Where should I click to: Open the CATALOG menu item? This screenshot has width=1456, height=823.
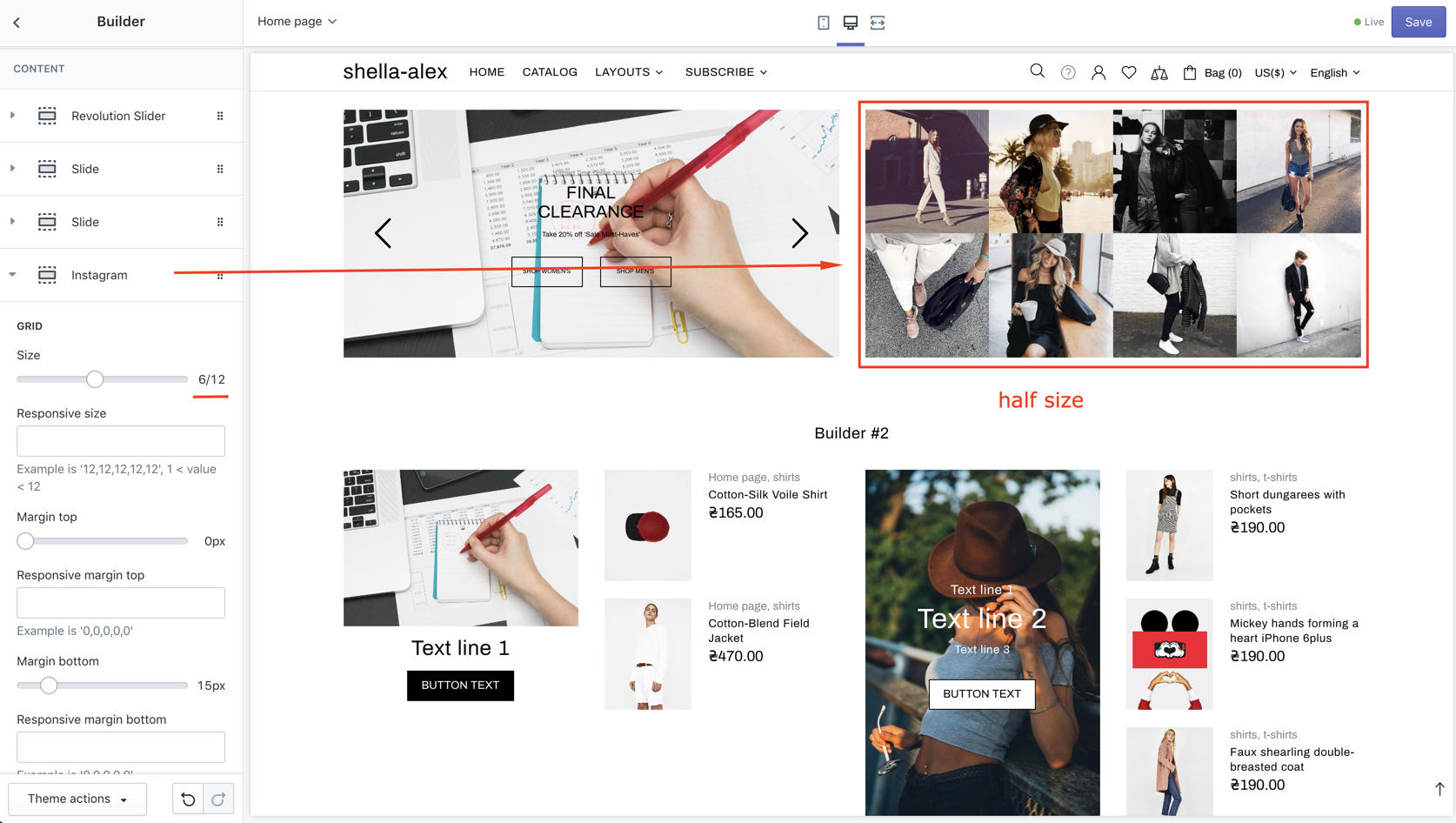point(549,72)
